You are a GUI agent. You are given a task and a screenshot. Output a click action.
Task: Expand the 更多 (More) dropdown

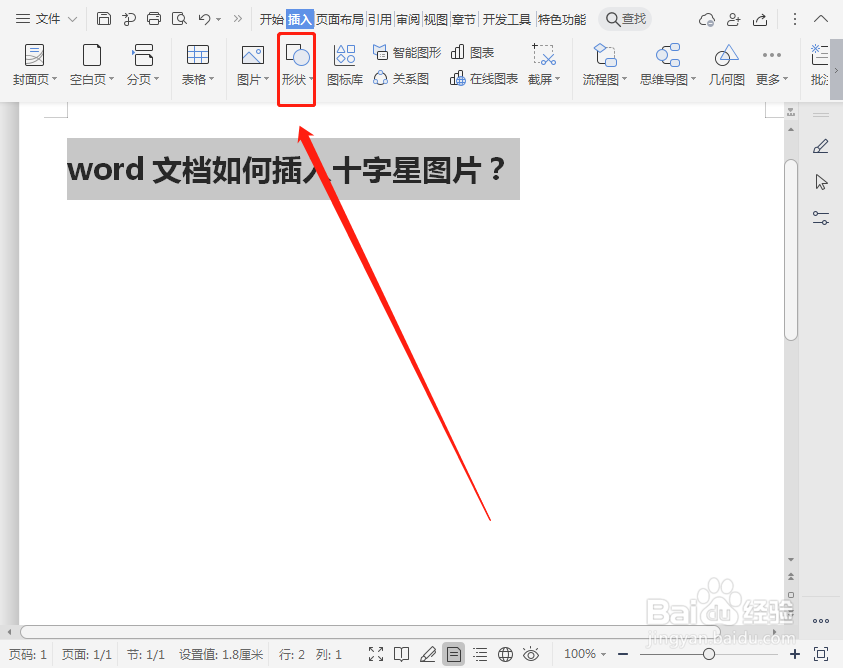771,65
